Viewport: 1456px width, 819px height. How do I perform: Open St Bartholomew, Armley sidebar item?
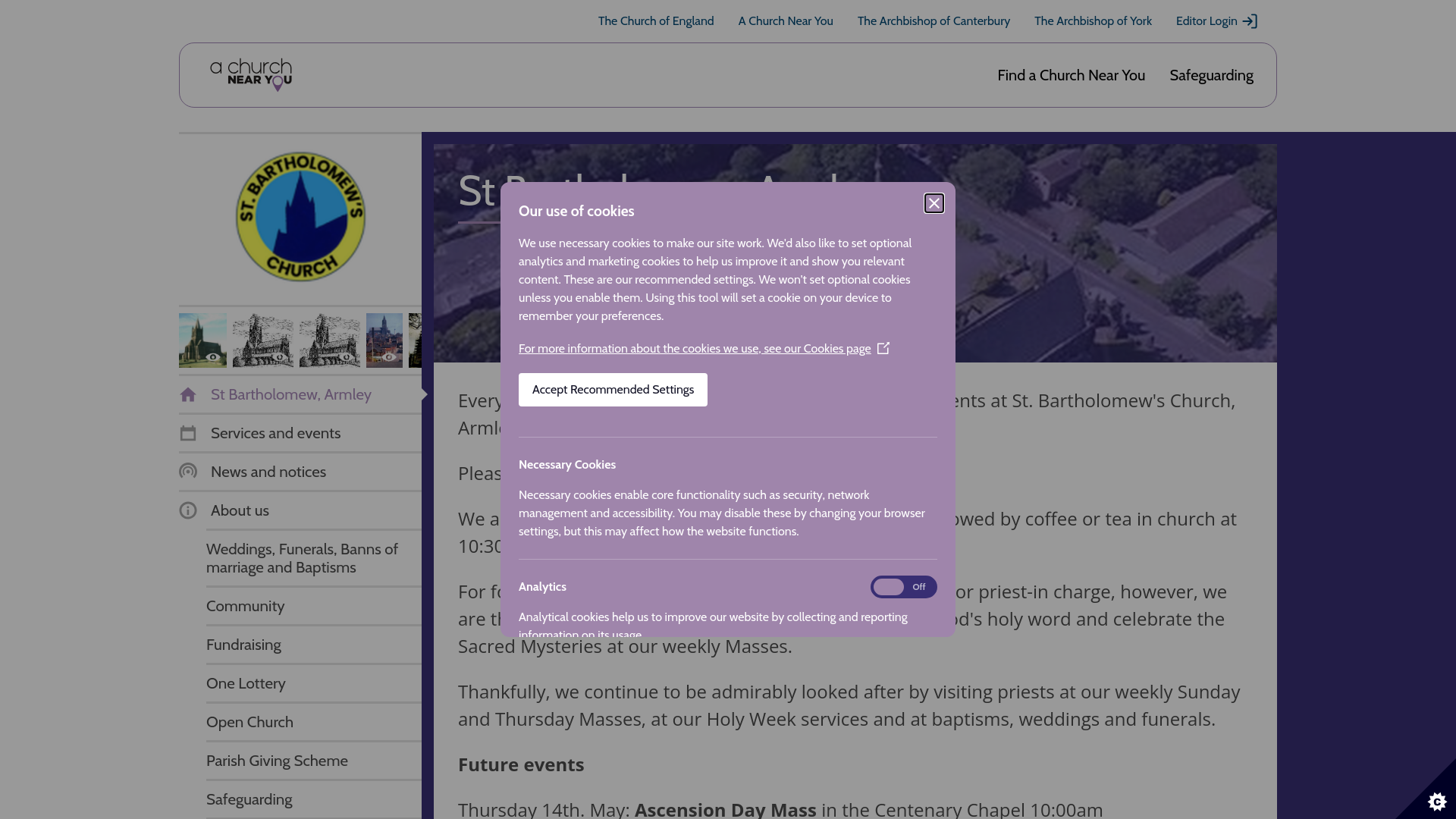click(x=300, y=394)
